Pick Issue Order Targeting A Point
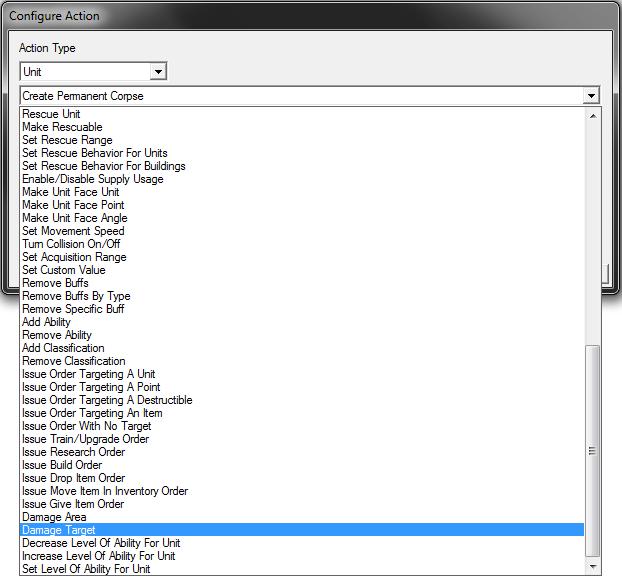Viewport: 622px width, 585px height. tap(302, 387)
